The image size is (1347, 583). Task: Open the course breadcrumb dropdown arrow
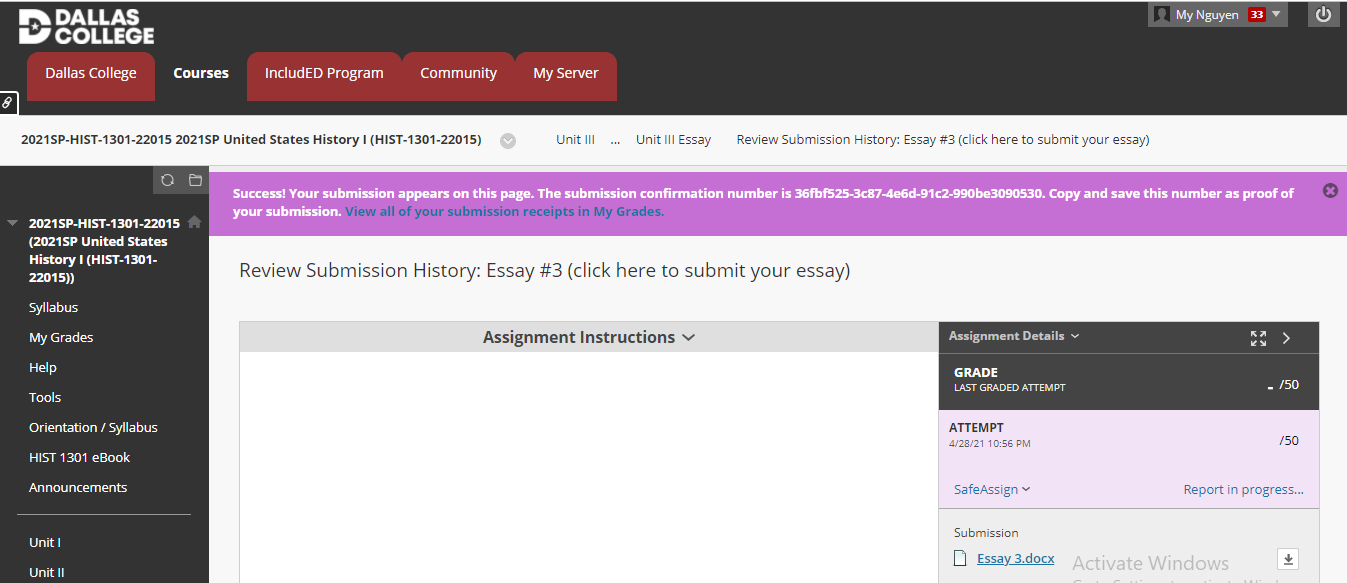click(x=508, y=141)
